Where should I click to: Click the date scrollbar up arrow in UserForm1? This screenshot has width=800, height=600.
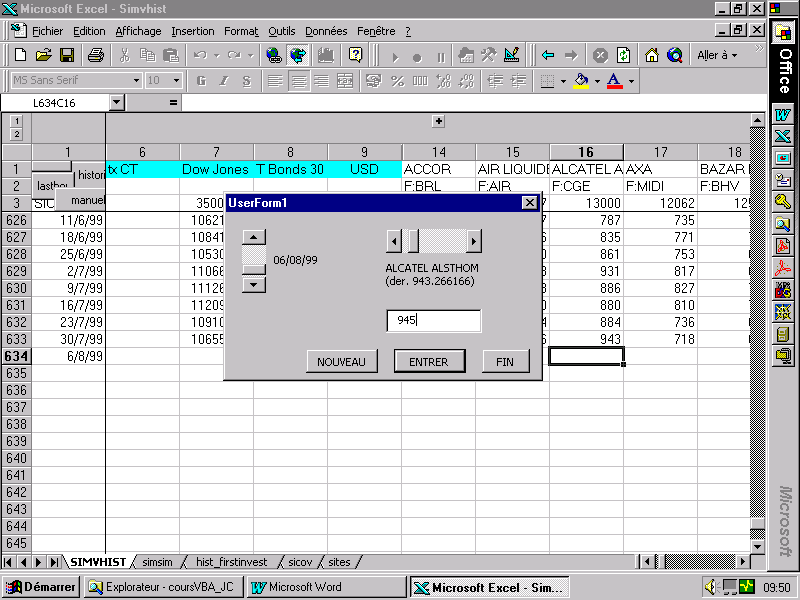point(254,237)
